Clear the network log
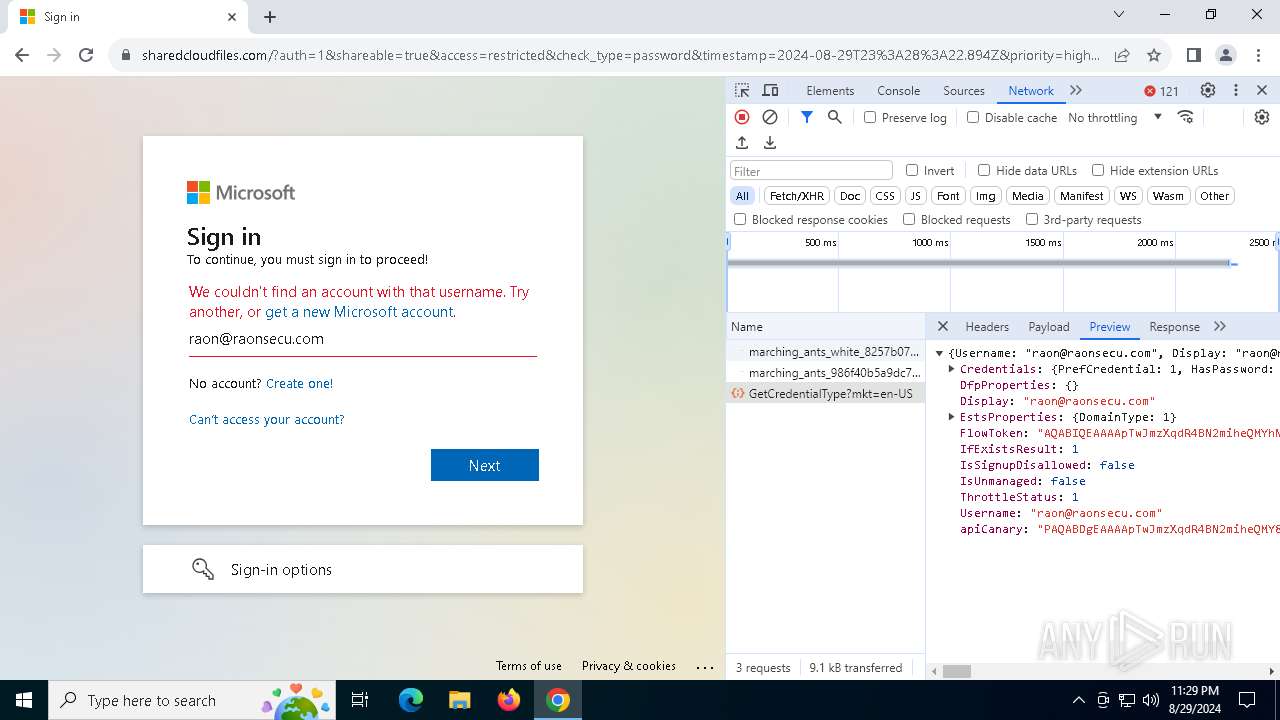The width and height of the screenshot is (1280, 720). (770, 117)
